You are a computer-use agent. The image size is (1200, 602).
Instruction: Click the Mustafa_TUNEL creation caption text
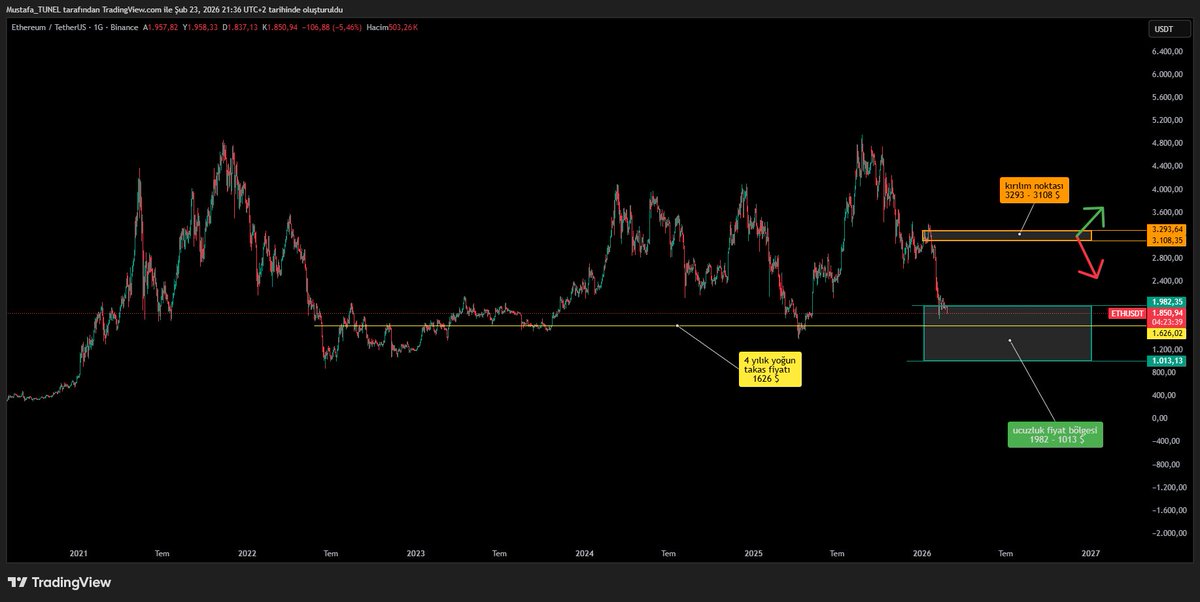[174, 8]
